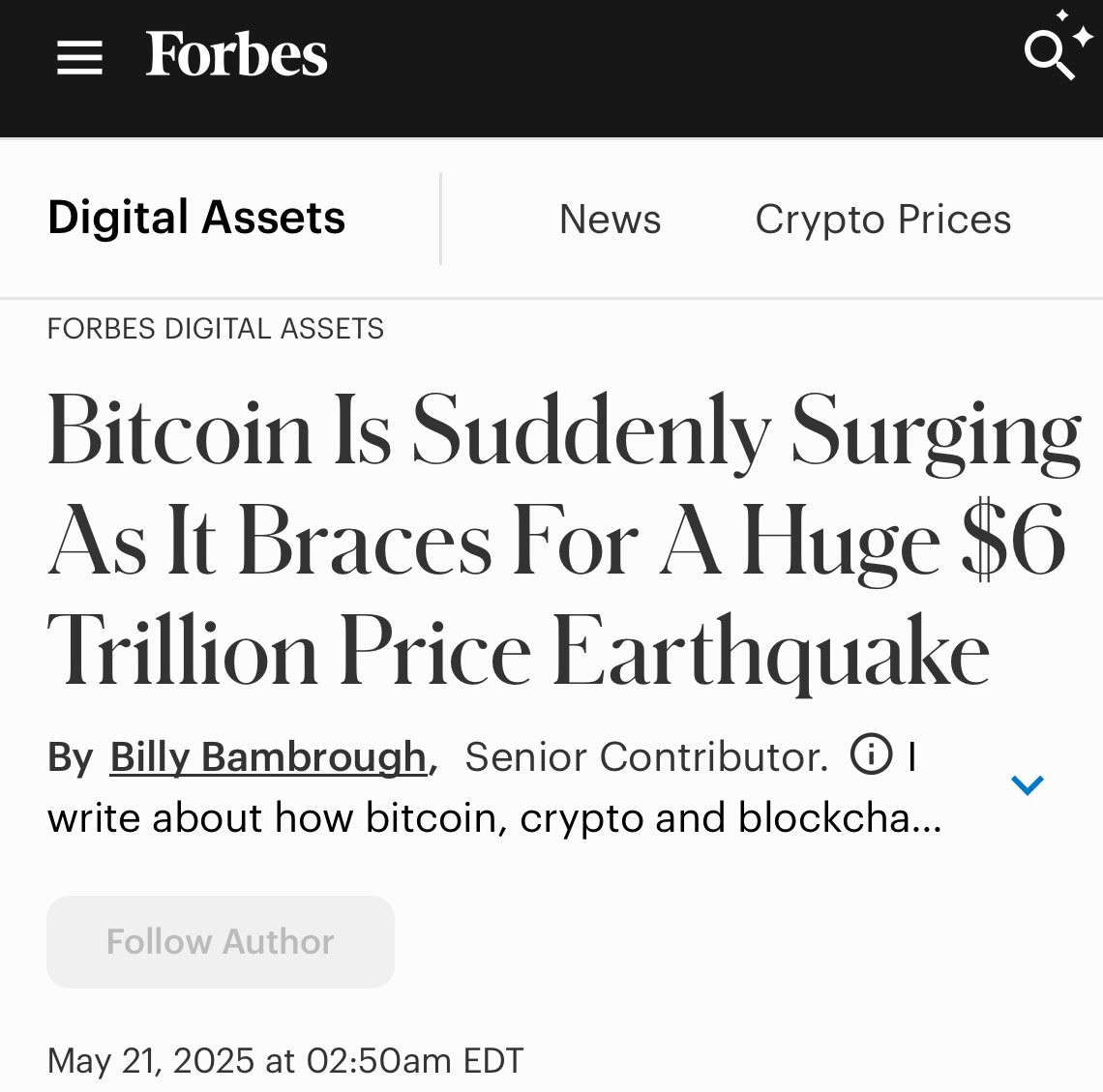Click the "By" byline label
This screenshot has height=1092, width=1103.
pyautogui.click(x=70, y=757)
